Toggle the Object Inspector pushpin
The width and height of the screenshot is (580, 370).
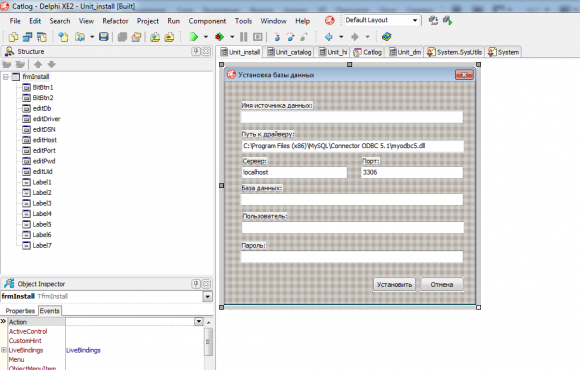196,284
